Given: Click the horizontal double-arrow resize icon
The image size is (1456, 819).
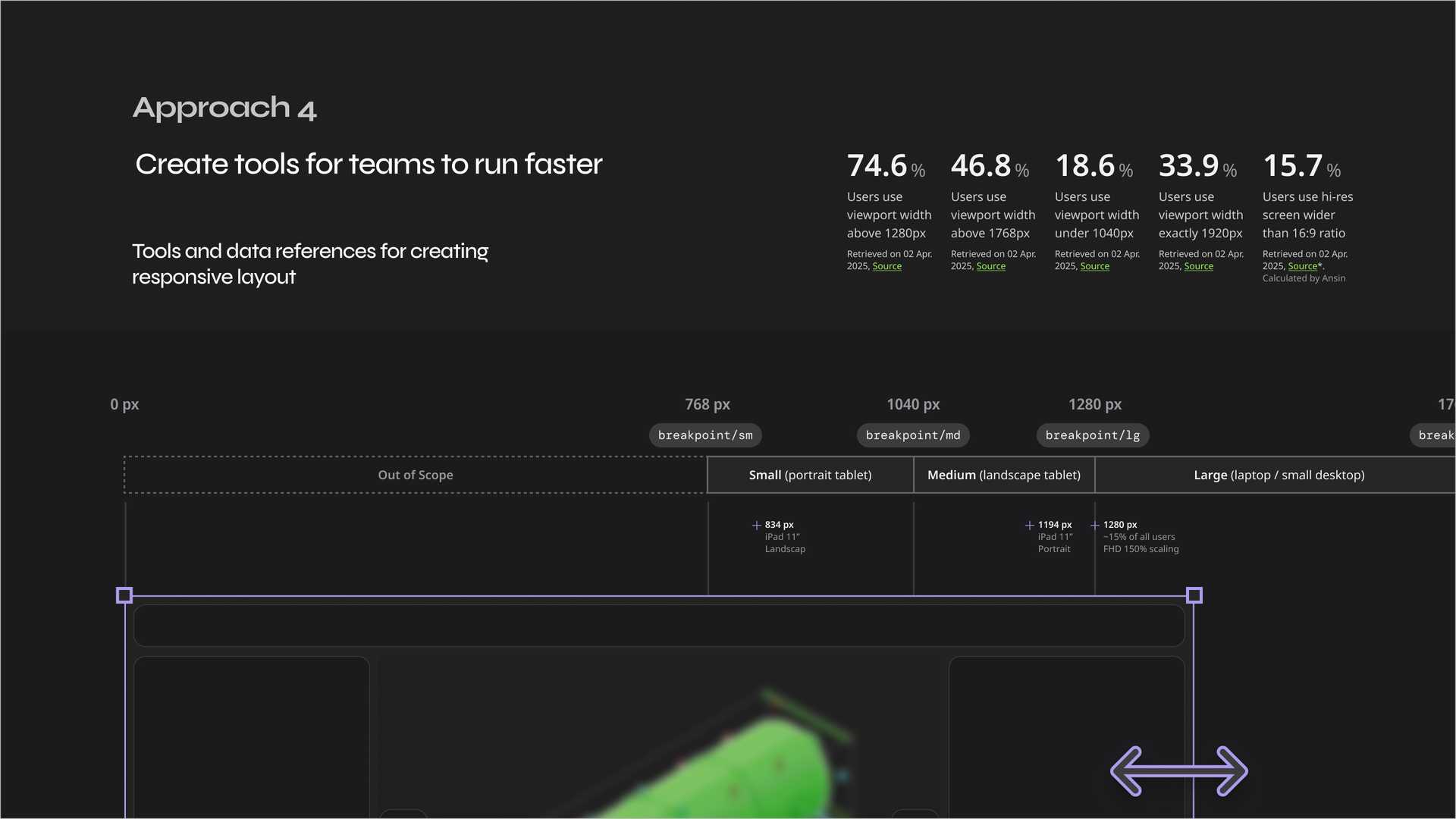Looking at the screenshot, I should pyautogui.click(x=1178, y=771).
